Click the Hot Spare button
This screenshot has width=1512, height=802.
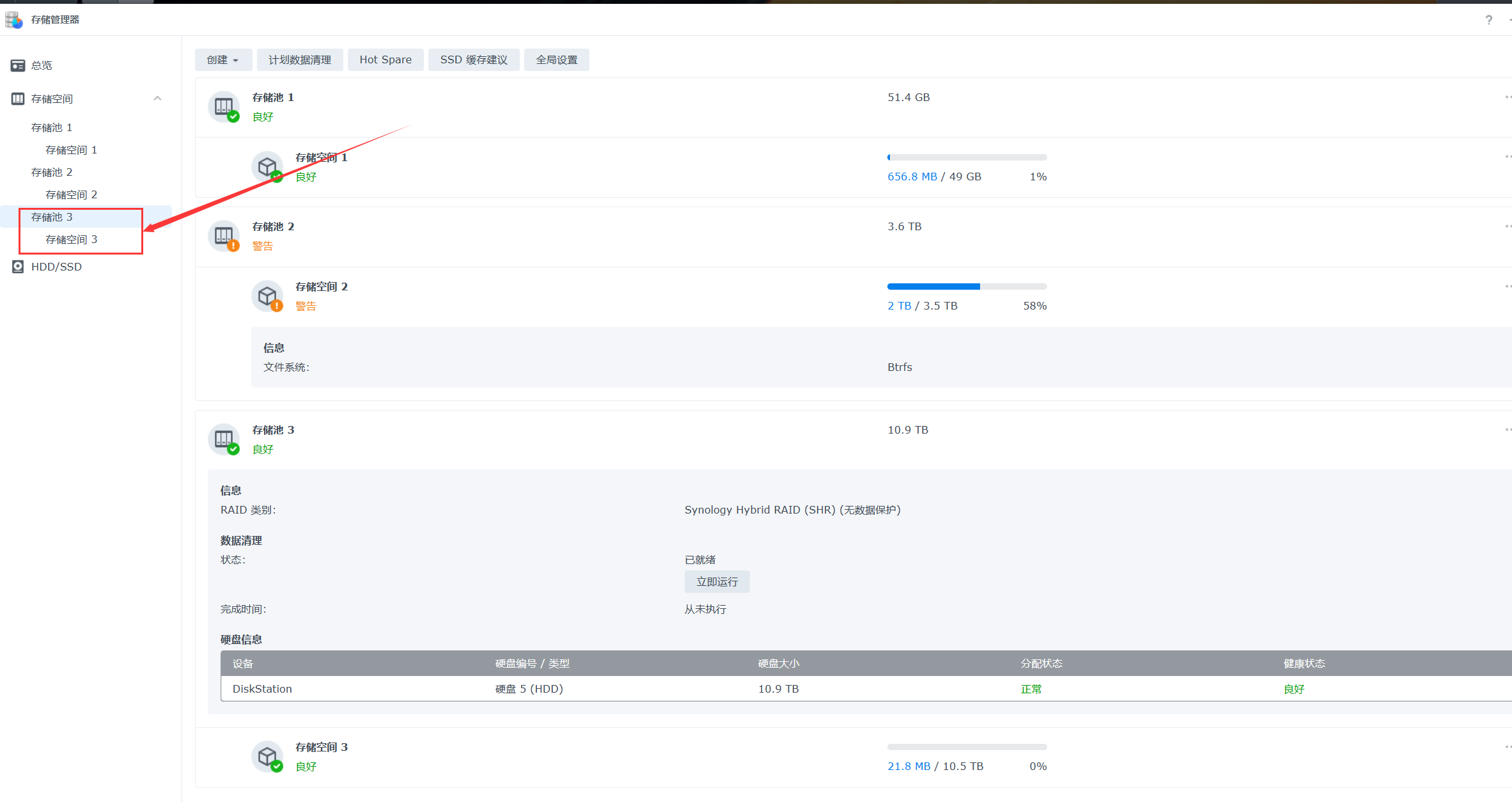[385, 59]
